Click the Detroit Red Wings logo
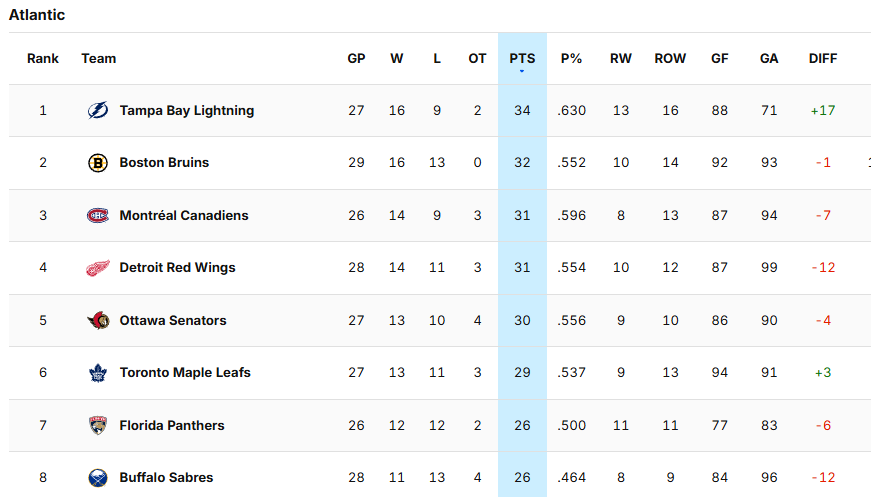Image resolution: width=871 pixels, height=497 pixels. (98, 268)
